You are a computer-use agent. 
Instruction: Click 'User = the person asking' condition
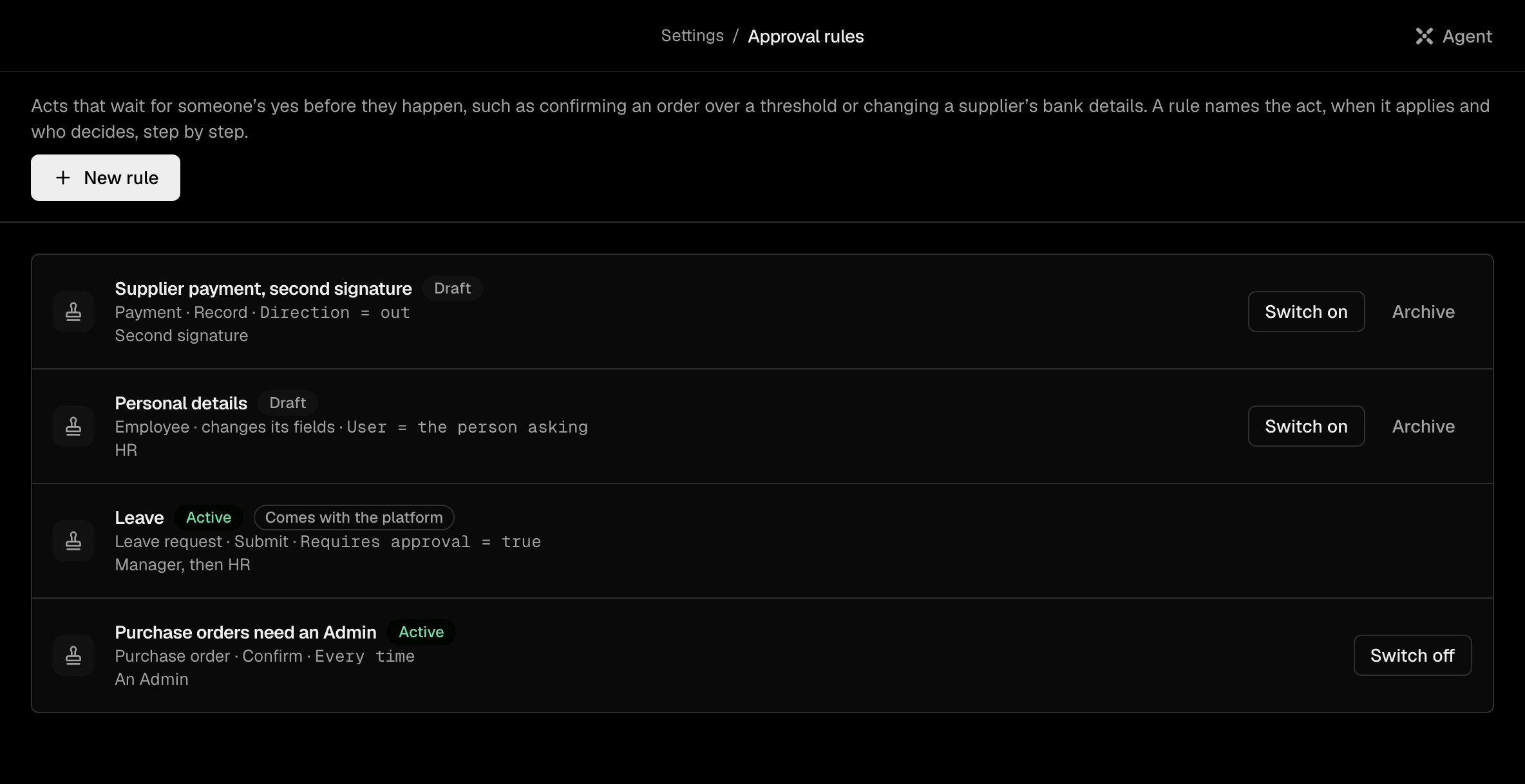pos(467,427)
